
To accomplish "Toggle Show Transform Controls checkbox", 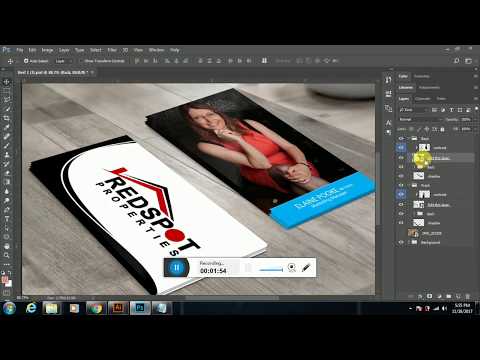I will [x=80, y=61].
